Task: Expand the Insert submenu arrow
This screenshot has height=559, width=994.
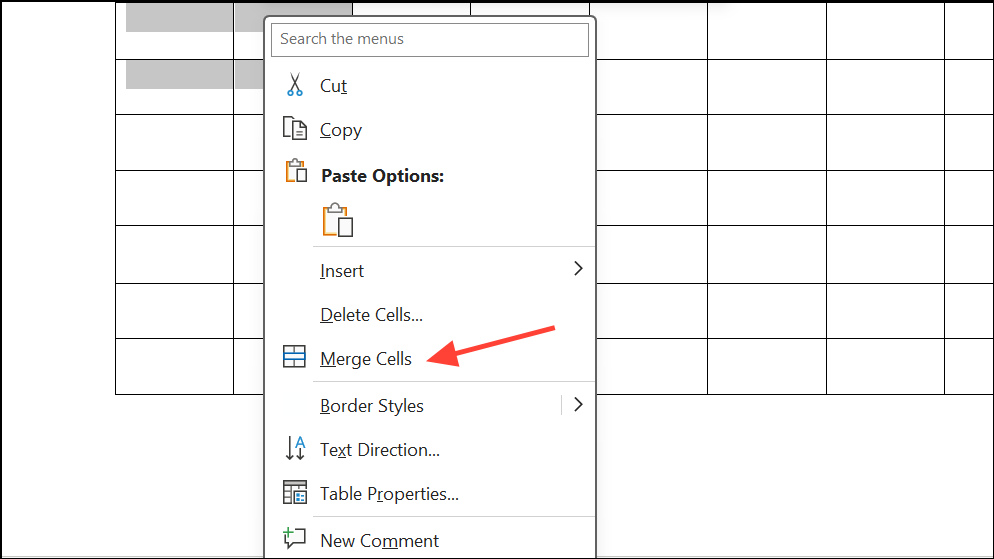Action: 577,269
